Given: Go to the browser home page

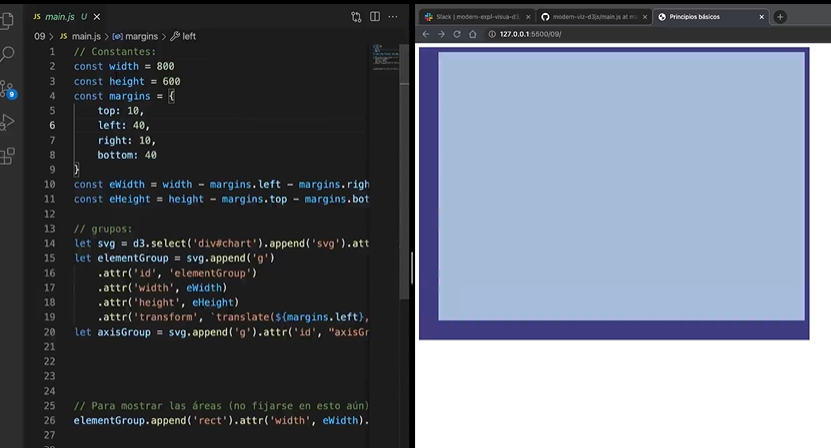Looking at the screenshot, I should (x=473, y=34).
